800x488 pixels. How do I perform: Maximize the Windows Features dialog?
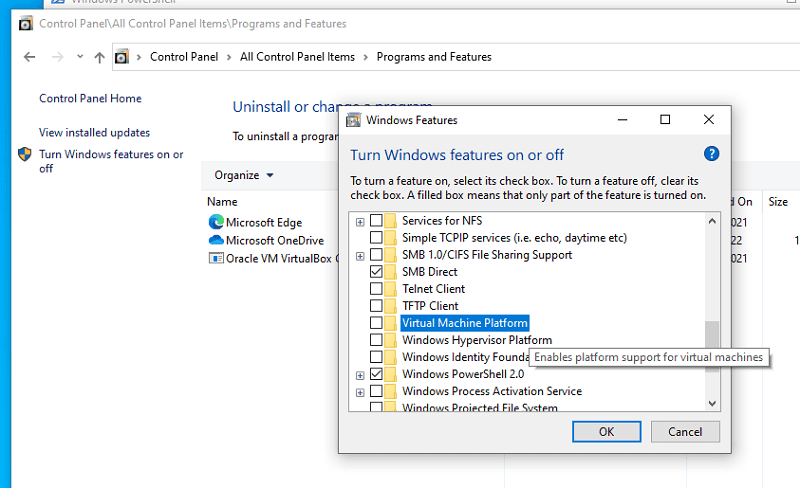pos(665,119)
